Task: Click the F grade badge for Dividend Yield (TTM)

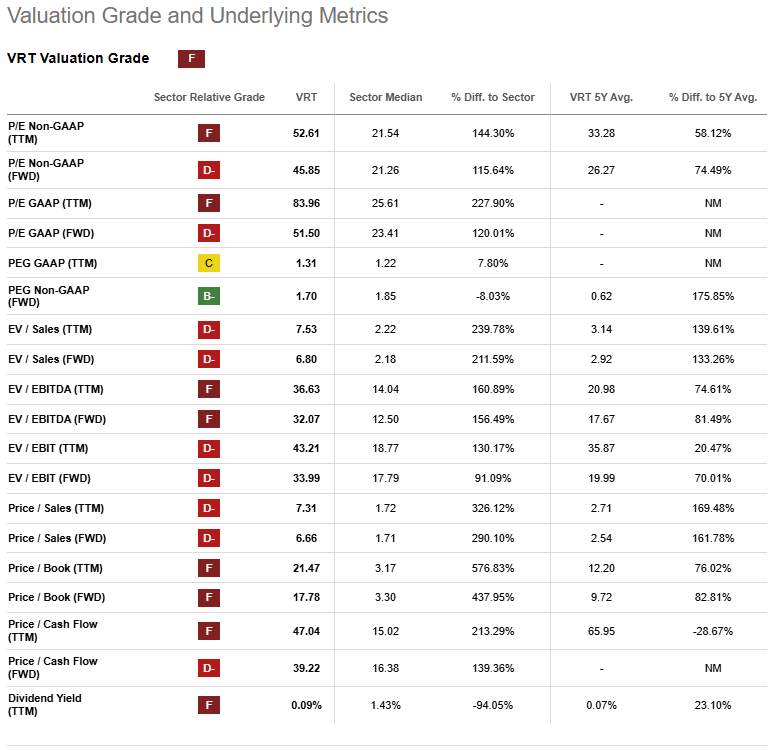Action: pyautogui.click(x=209, y=705)
